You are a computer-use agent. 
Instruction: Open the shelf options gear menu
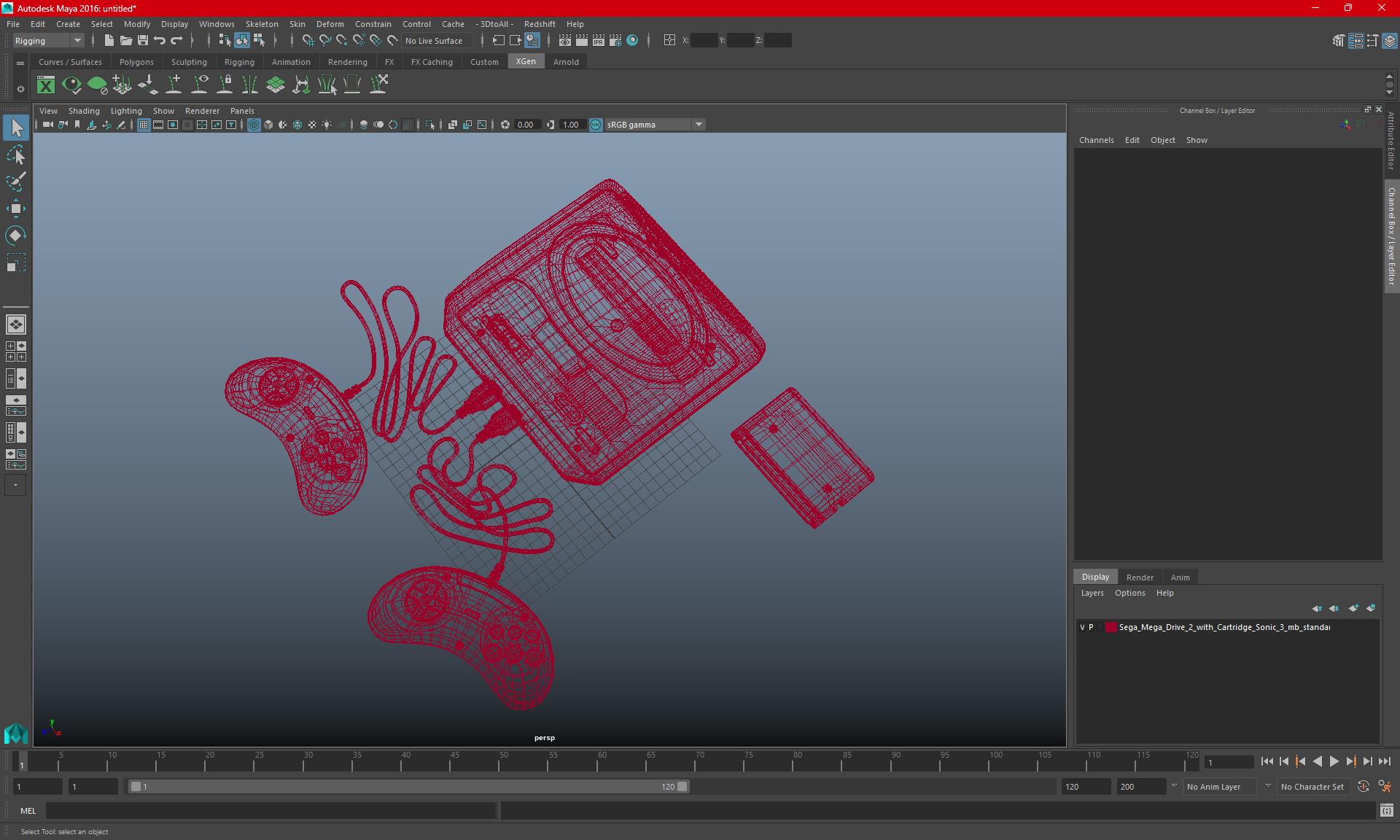click(20, 88)
